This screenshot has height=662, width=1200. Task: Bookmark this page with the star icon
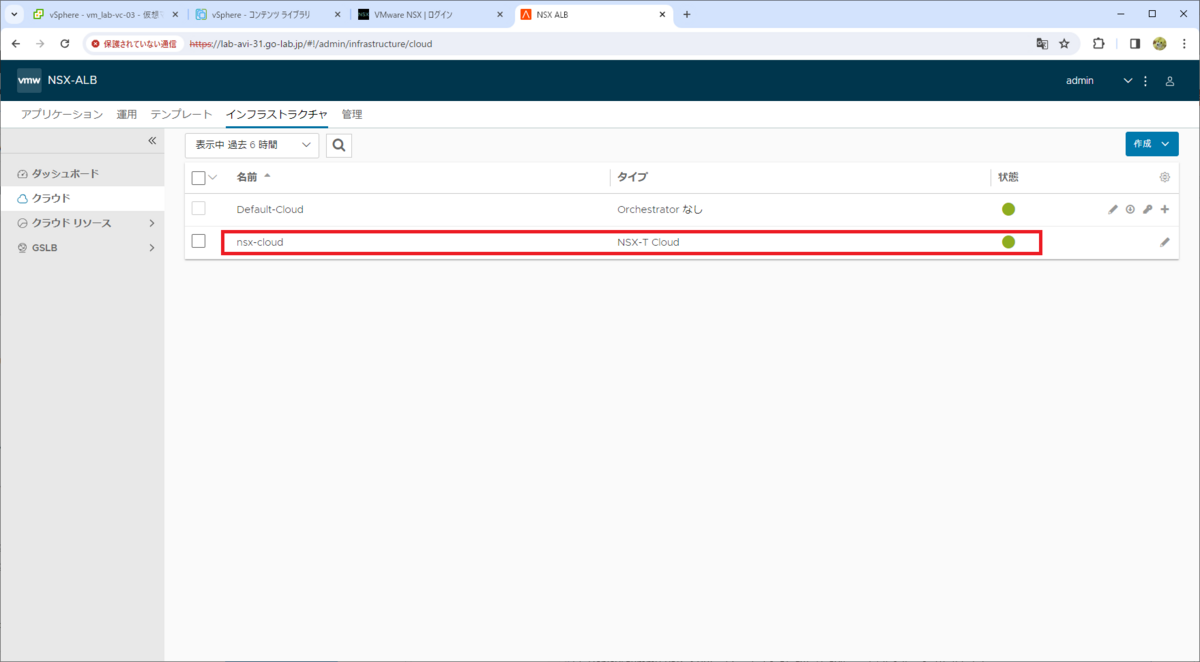[1064, 44]
